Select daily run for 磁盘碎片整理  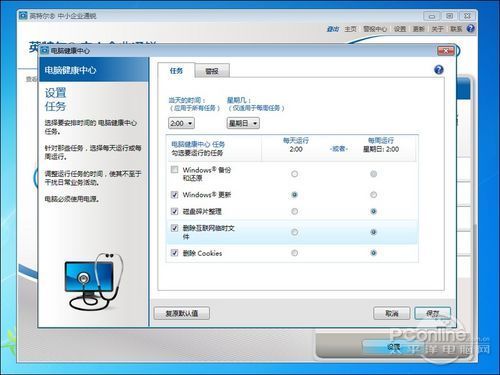pos(294,211)
